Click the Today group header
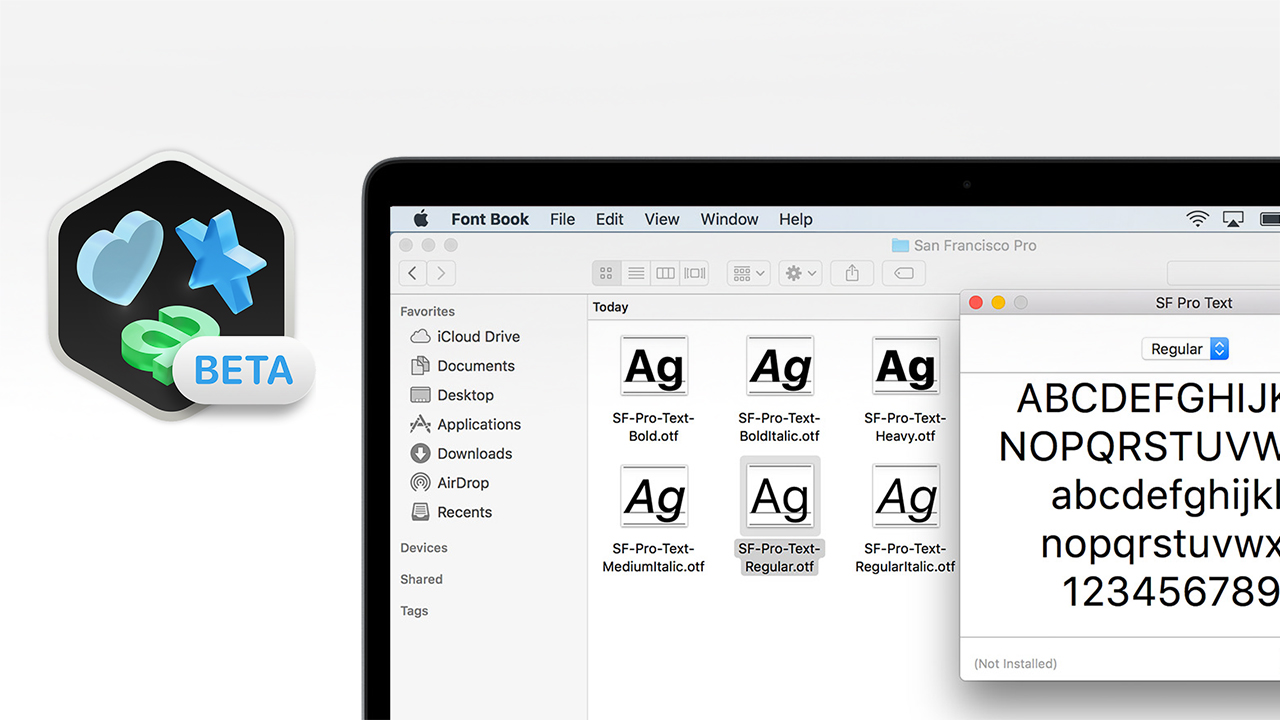1280x720 pixels. point(610,307)
